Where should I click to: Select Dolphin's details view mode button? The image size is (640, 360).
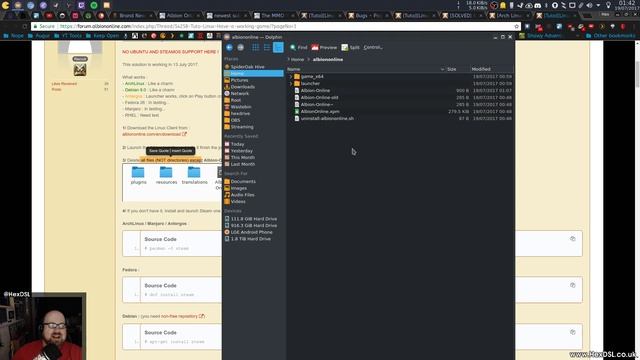click(278, 47)
